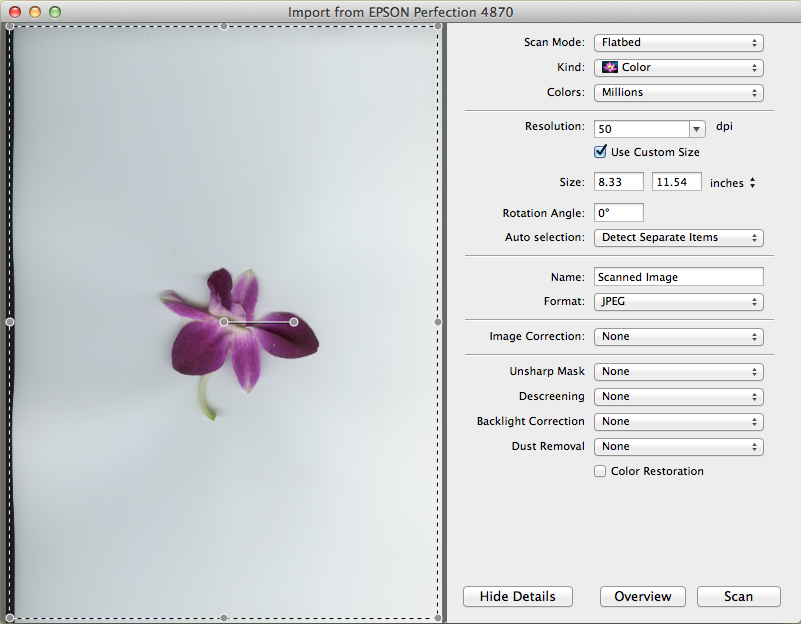
Task: Click the left edge selection handle
Action: 10,322
